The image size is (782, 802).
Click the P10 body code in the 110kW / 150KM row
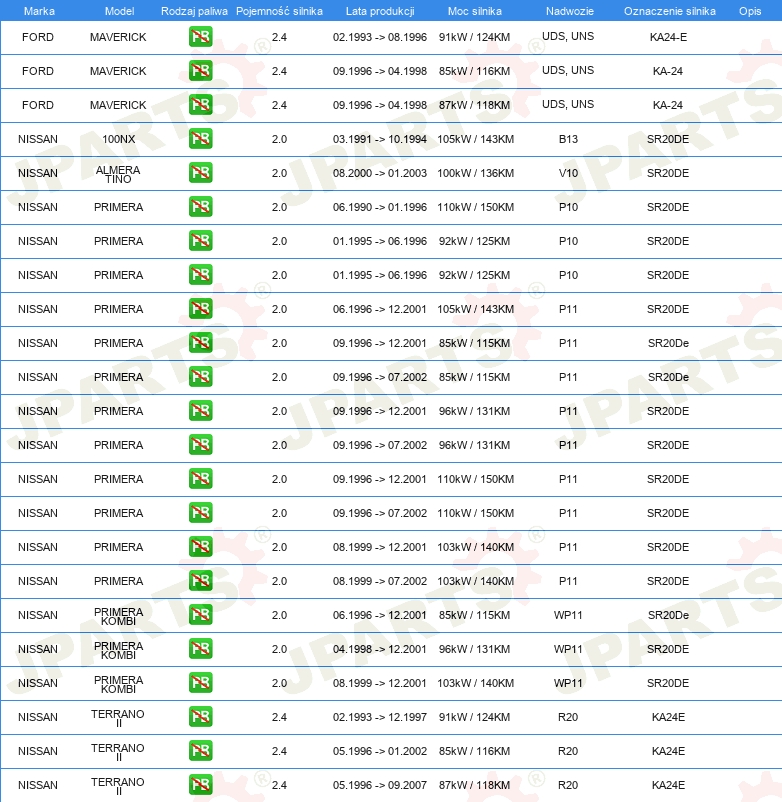[568, 207]
